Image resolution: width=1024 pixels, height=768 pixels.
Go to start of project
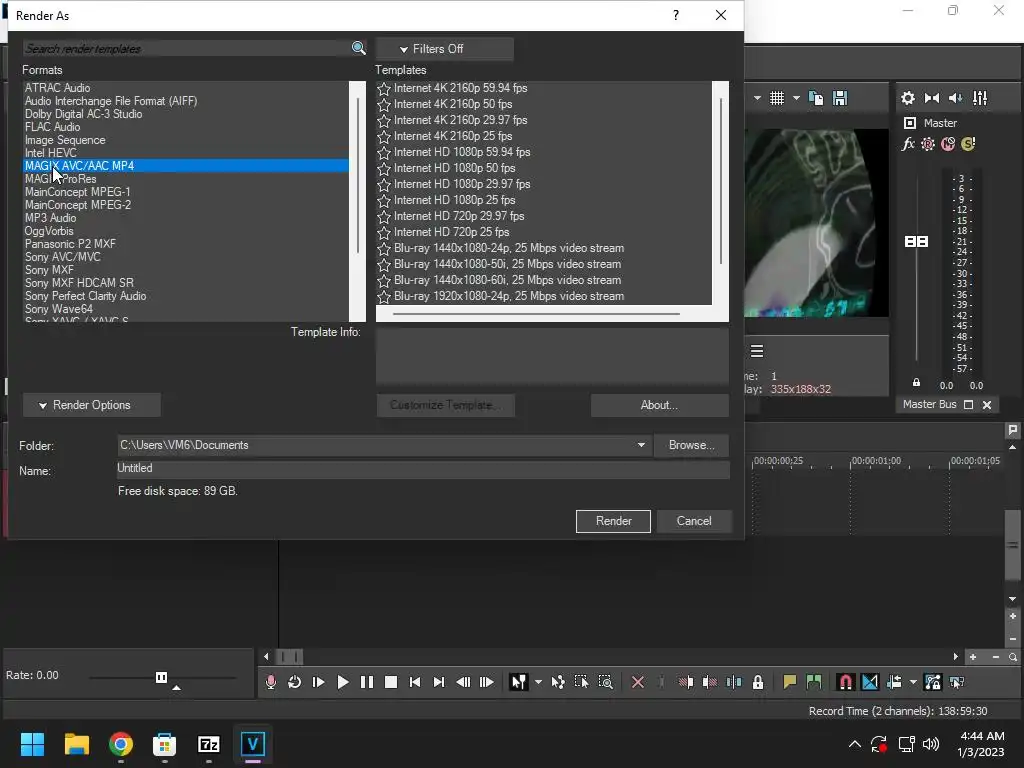(x=415, y=682)
